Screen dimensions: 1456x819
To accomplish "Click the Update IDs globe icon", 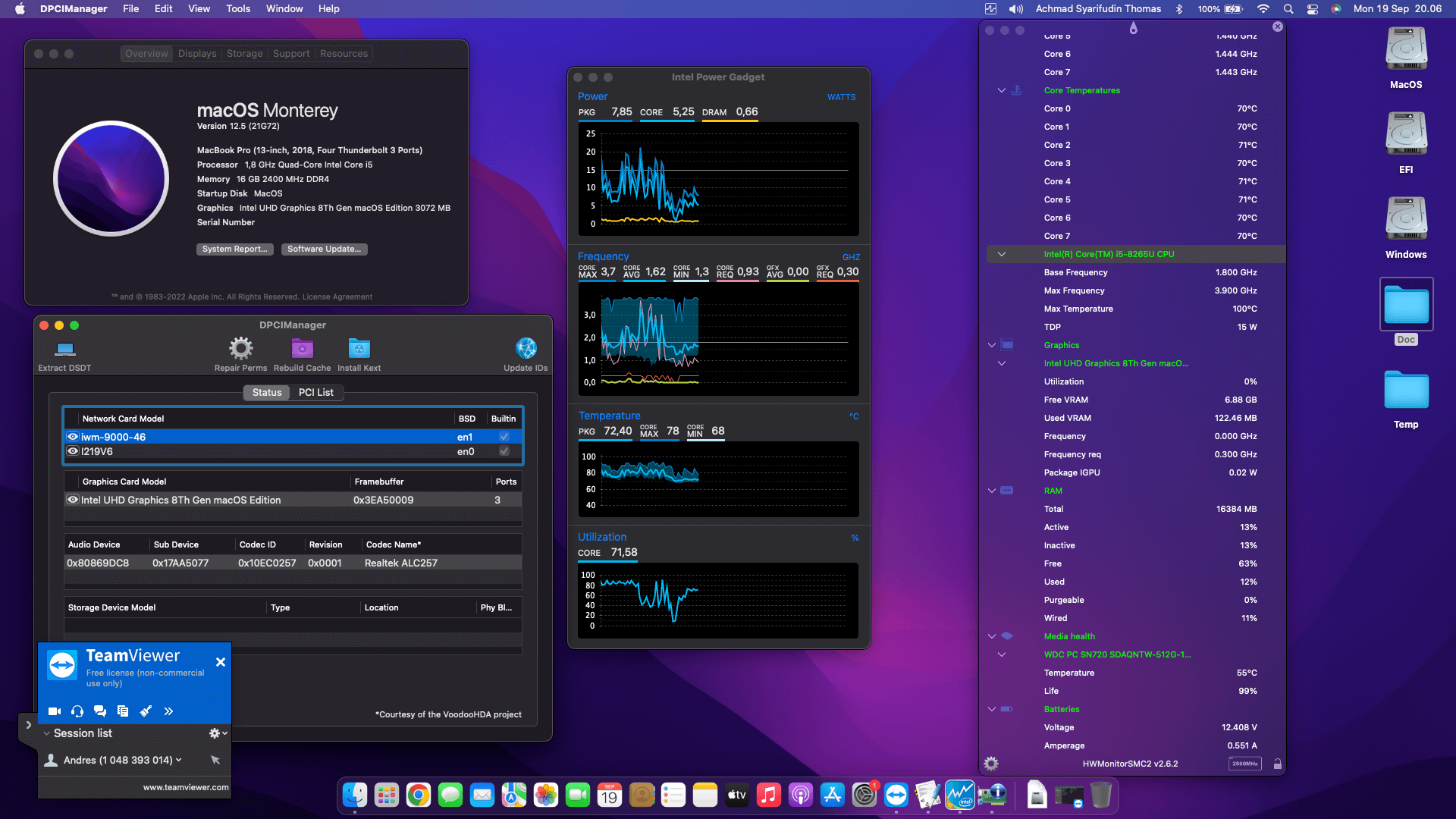I will (526, 349).
